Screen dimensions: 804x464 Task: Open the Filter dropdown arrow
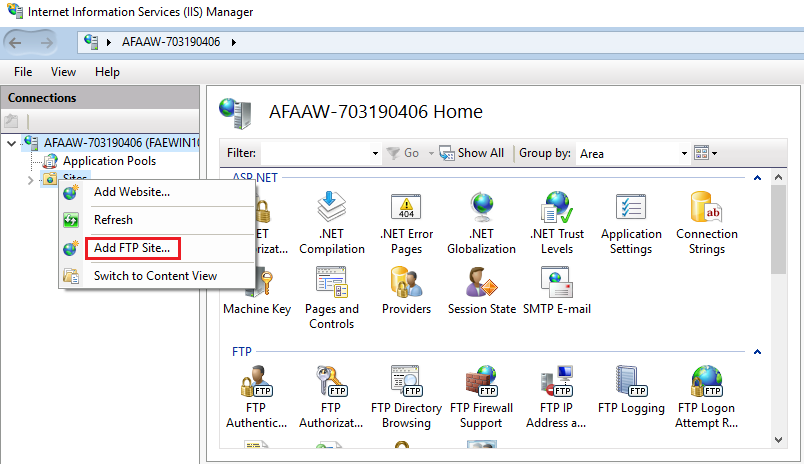coord(375,153)
